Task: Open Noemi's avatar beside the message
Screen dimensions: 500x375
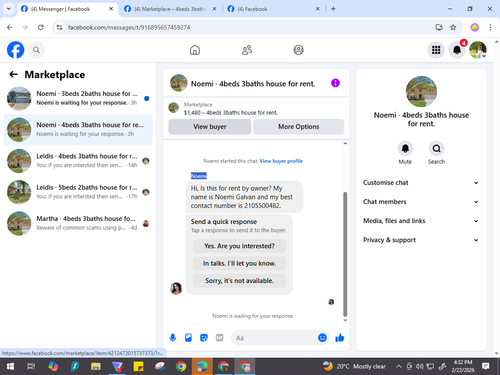Action: coord(176,288)
